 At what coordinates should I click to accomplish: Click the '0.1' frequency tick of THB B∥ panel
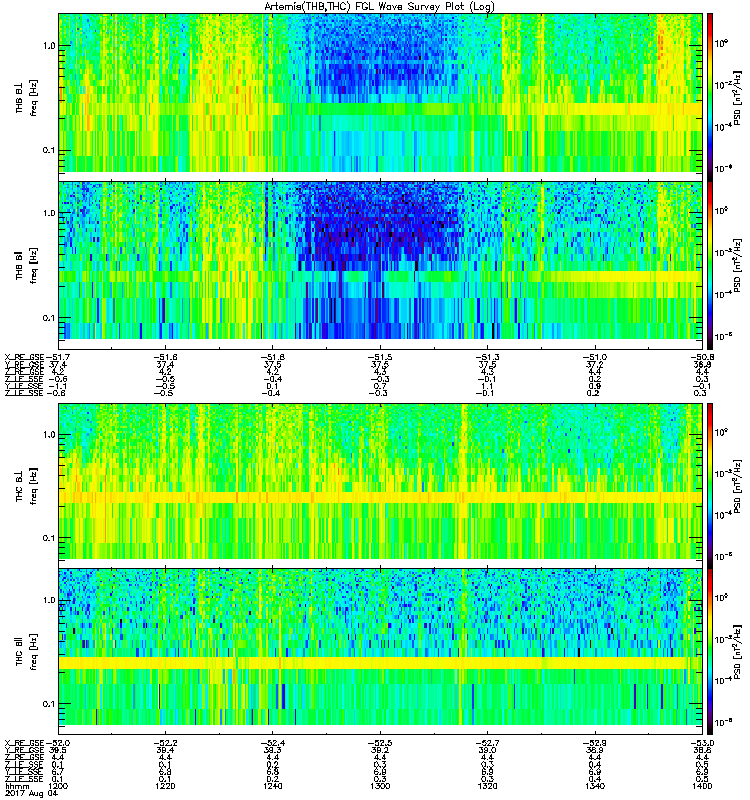coord(49,318)
